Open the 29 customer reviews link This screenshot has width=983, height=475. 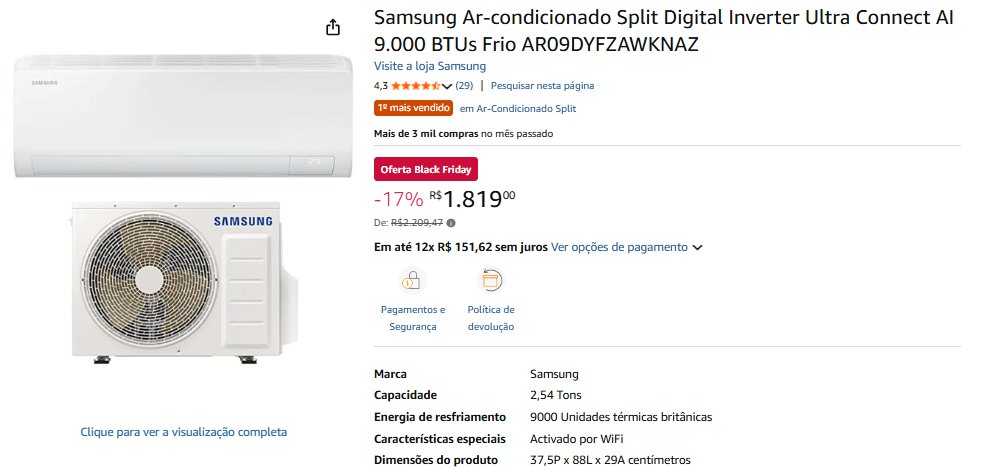[x=464, y=86]
